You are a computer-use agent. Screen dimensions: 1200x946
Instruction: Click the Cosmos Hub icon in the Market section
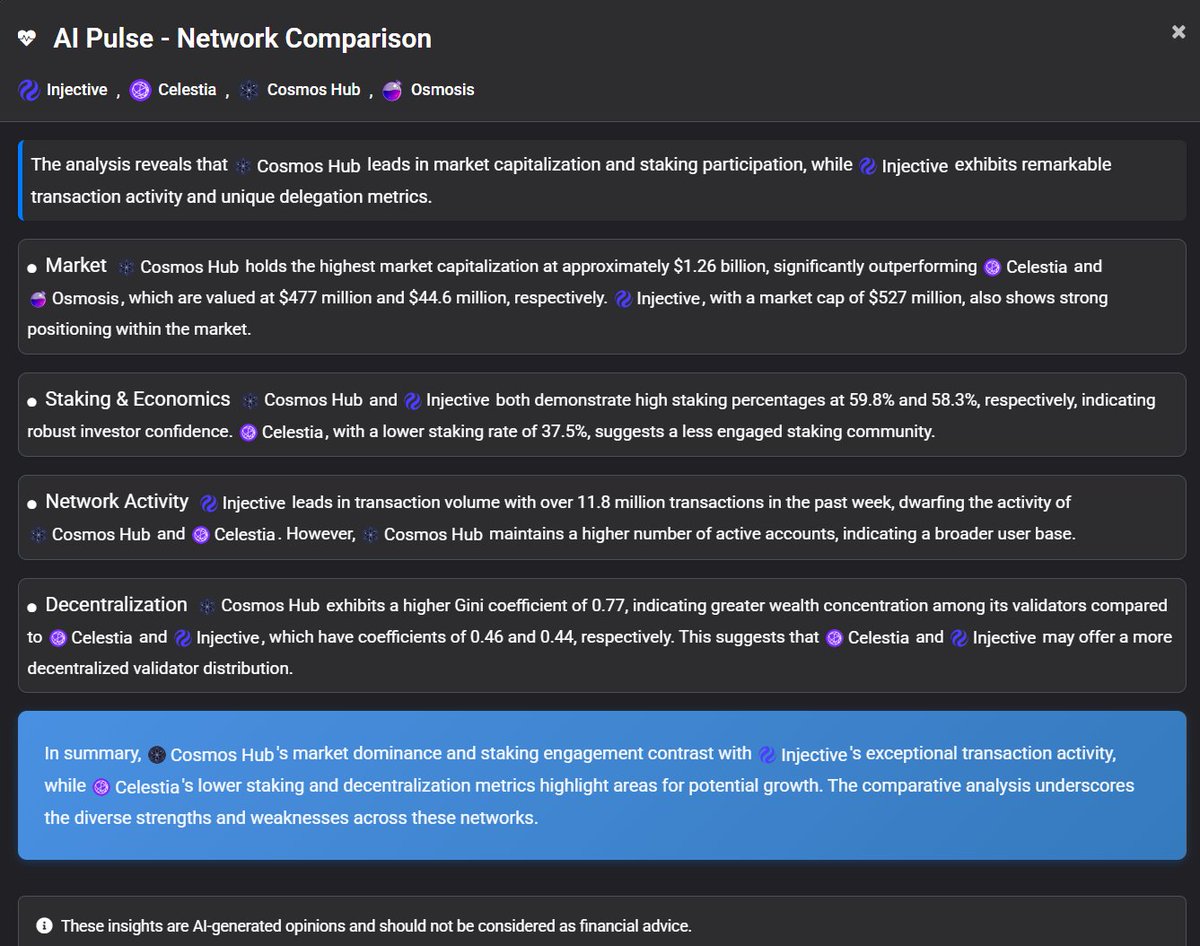point(126,267)
